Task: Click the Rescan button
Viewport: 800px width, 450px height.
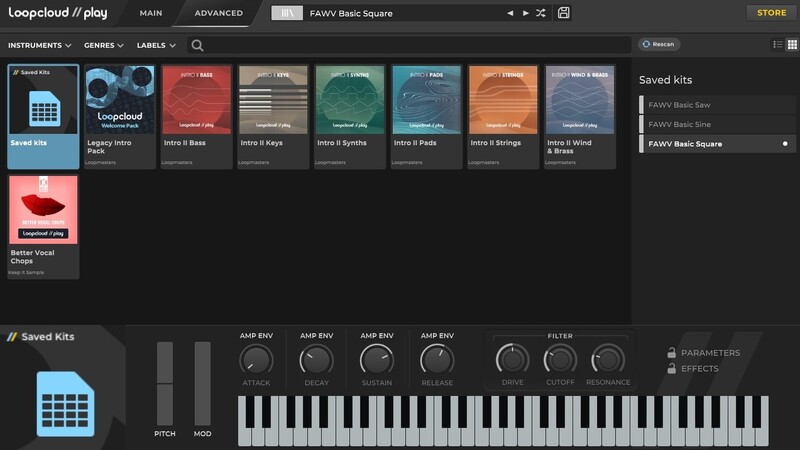Action: coord(659,44)
